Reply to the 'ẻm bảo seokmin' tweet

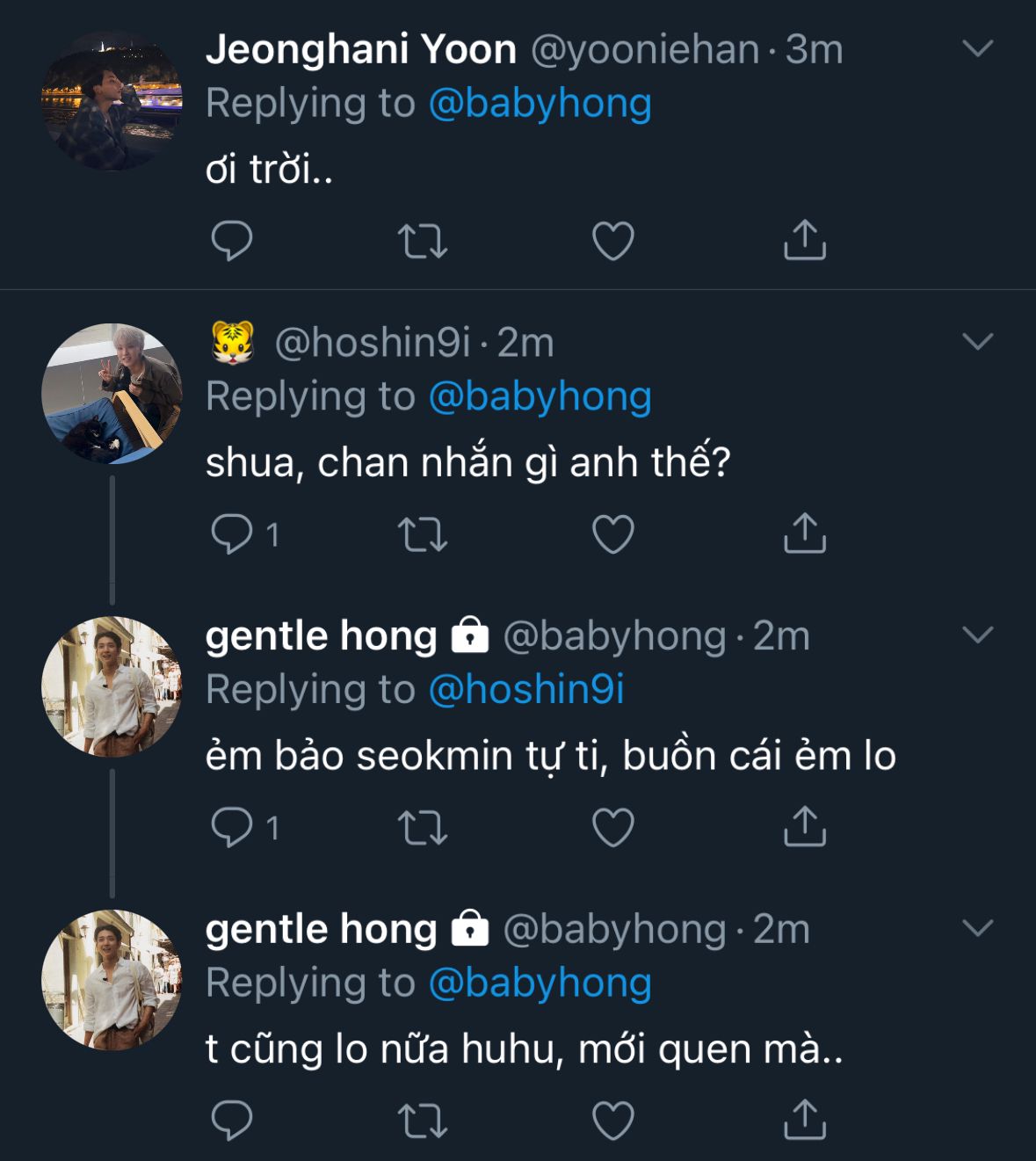coord(232,828)
